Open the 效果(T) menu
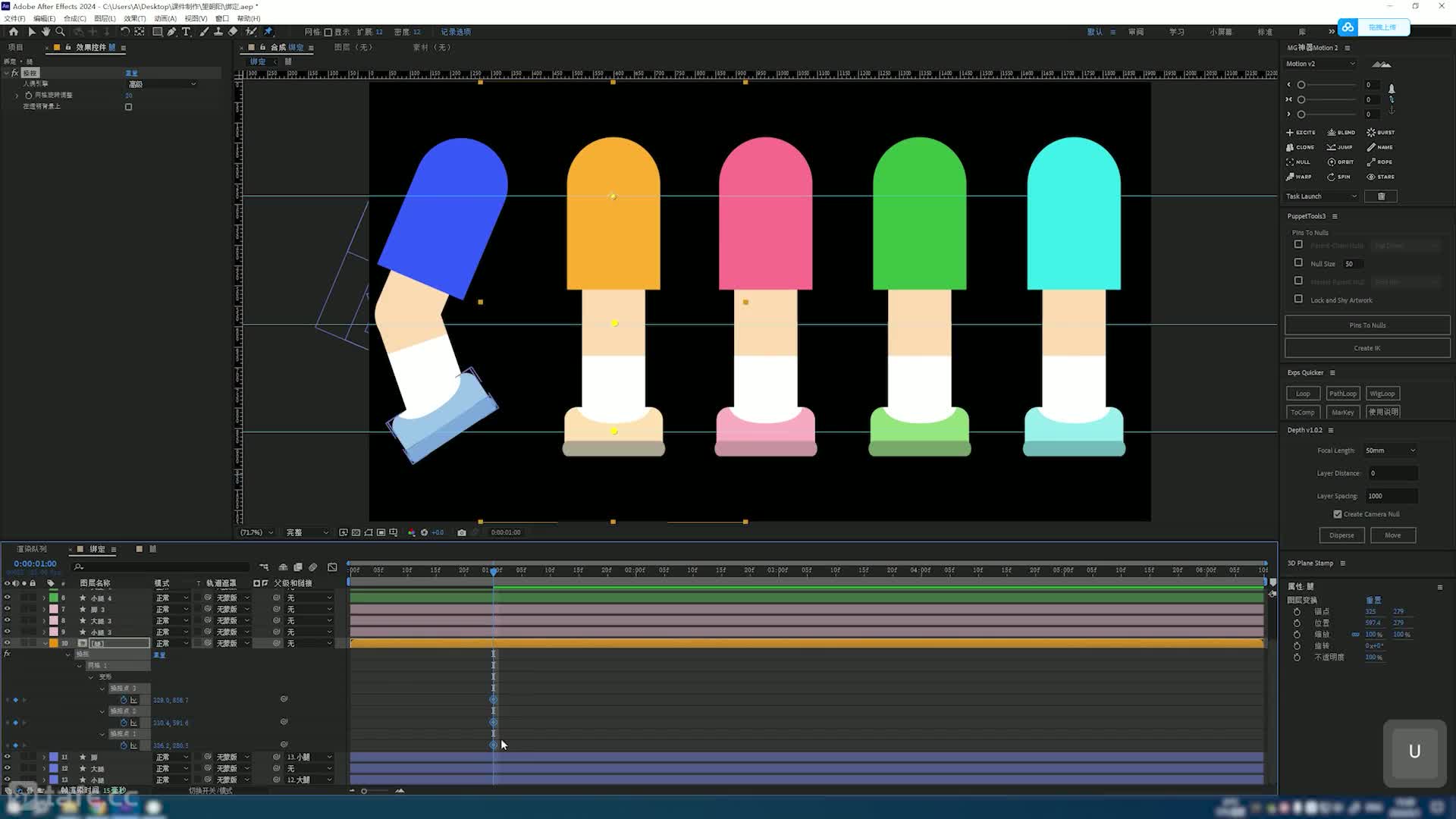This screenshot has width=1456, height=819. 134,18
